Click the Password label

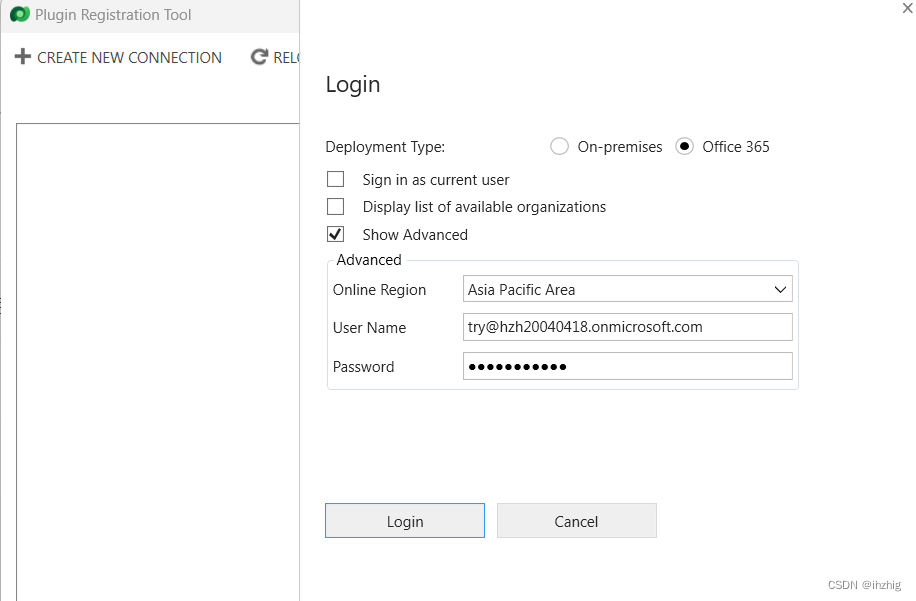coord(363,367)
